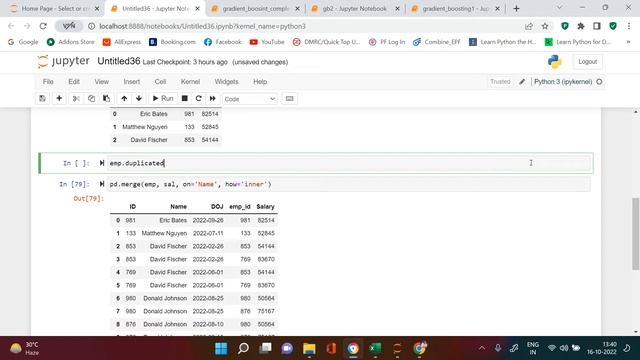The image size is (640, 360).
Task: Open the command palette keyboard icon
Action: pyautogui.click(x=289, y=99)
